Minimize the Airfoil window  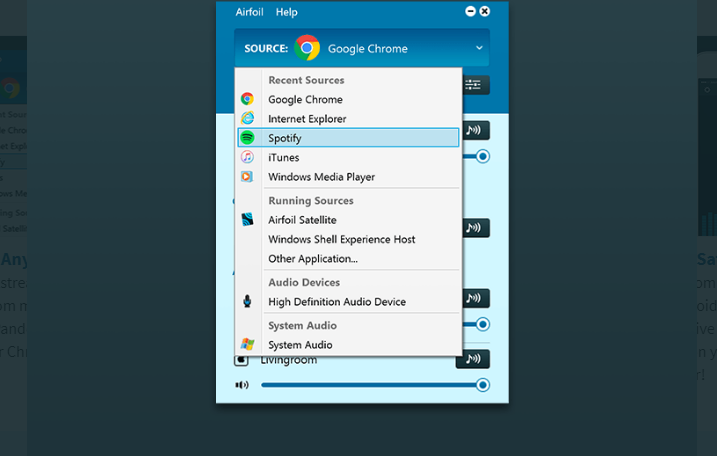[x=470, y=11]
